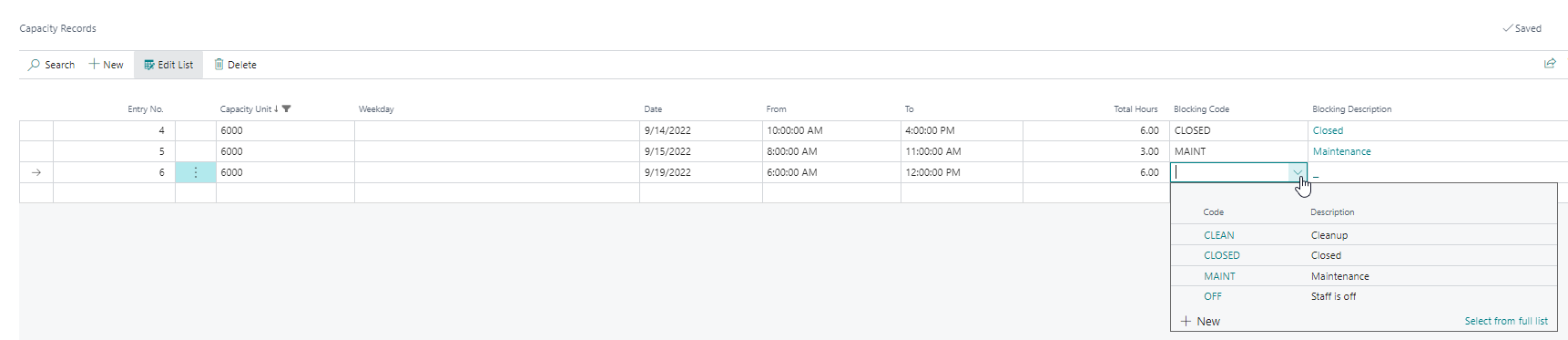Click the Search magnifier icon
1568x340 pixels.
coord(34,65)
